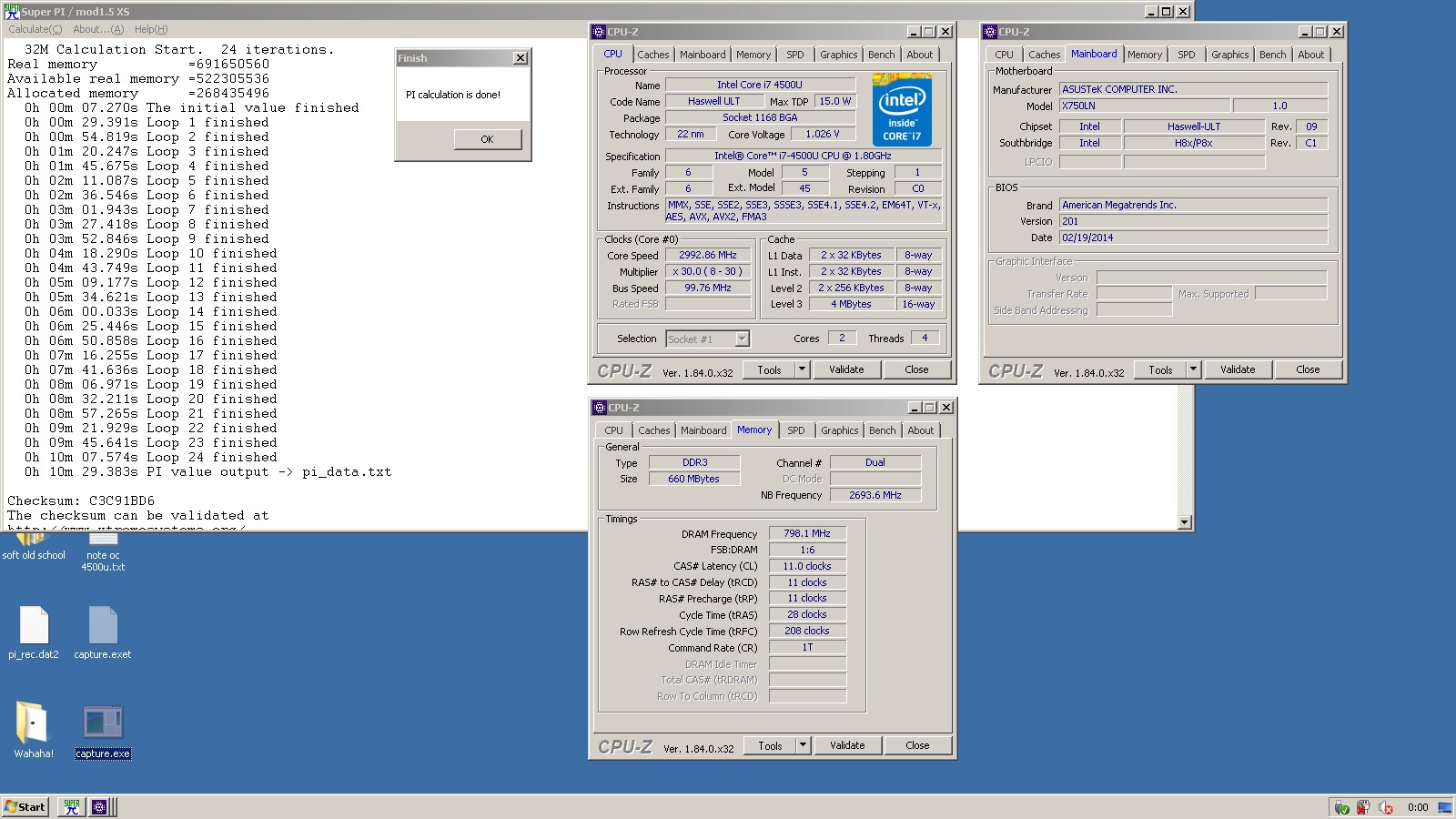This screenshot has height=819, width=1456.
Task: Click the Intel Inside Core i7 logo
Action: [902, 109]
